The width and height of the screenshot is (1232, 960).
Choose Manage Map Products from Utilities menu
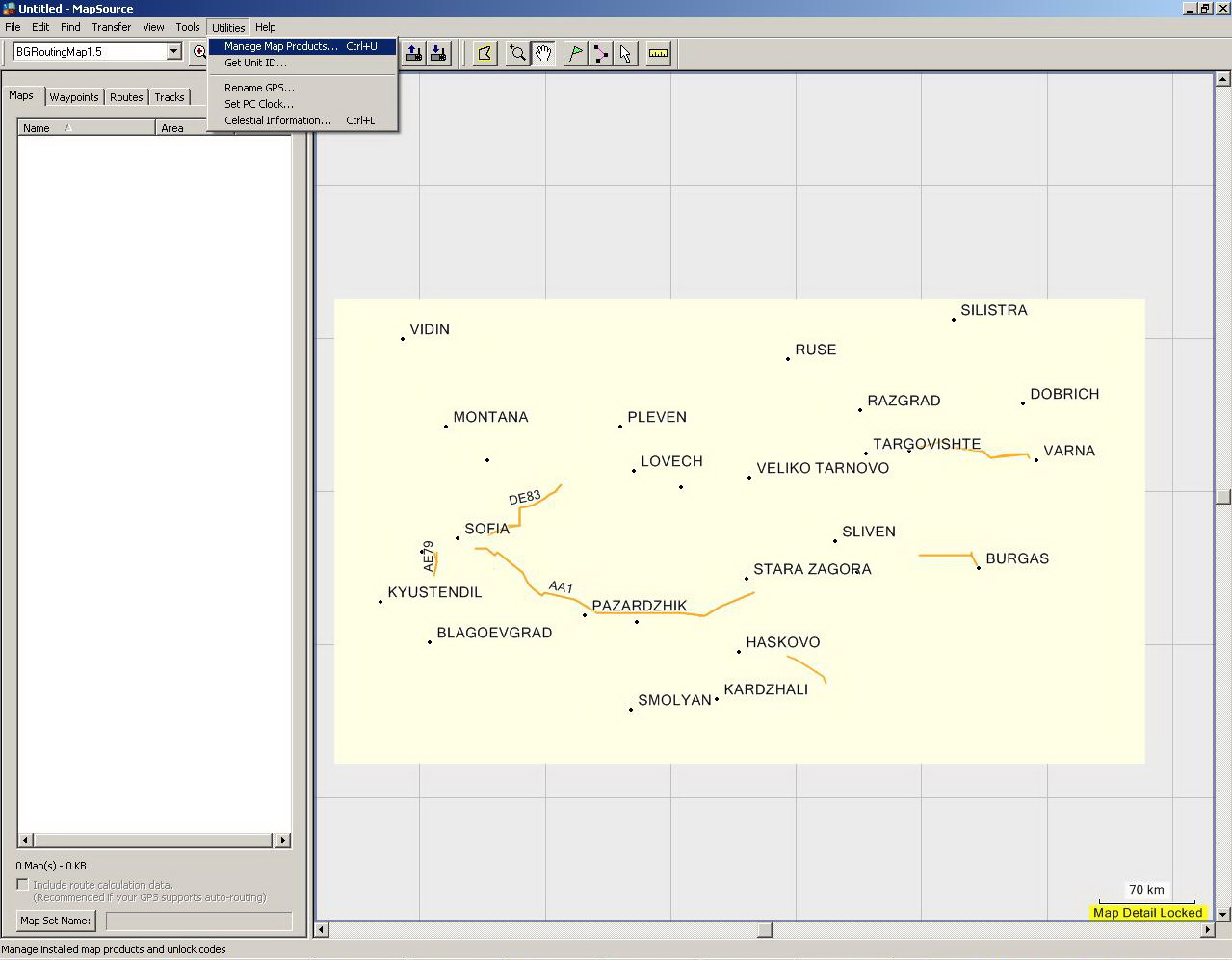(x=301, y=46)
